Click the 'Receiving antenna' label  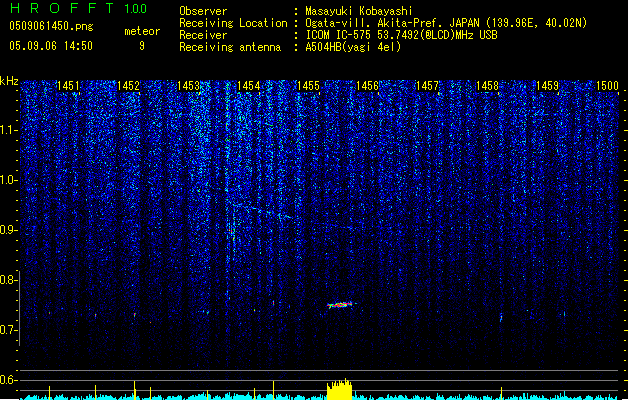pos(230,47)
